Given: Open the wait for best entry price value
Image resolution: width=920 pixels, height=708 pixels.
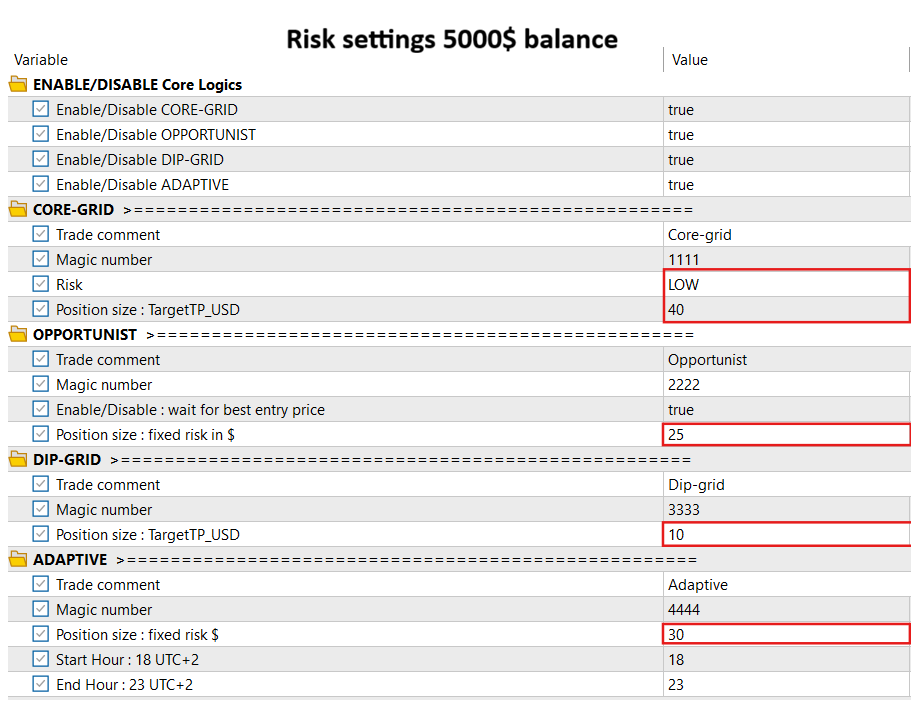Looking at the screenshot, I should coord(785,410).
